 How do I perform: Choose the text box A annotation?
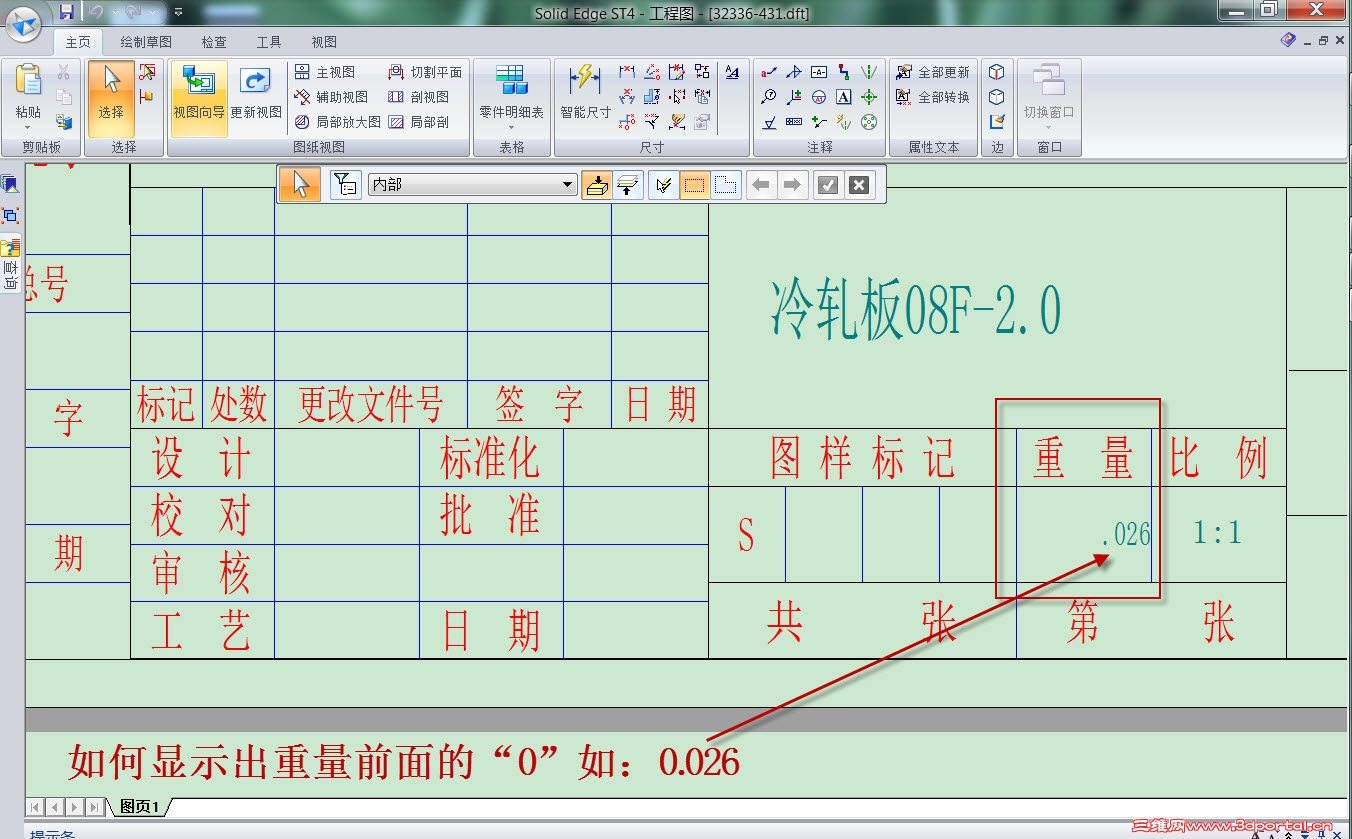point(844,97)
